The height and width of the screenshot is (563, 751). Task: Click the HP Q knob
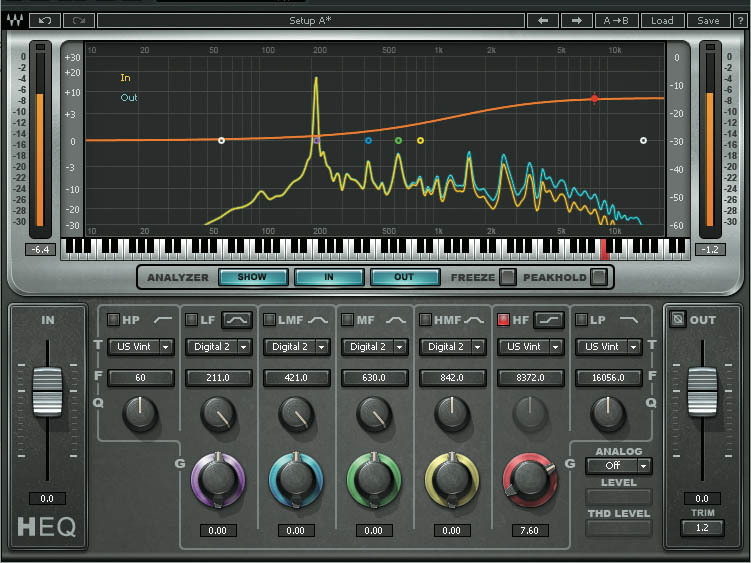140,414
